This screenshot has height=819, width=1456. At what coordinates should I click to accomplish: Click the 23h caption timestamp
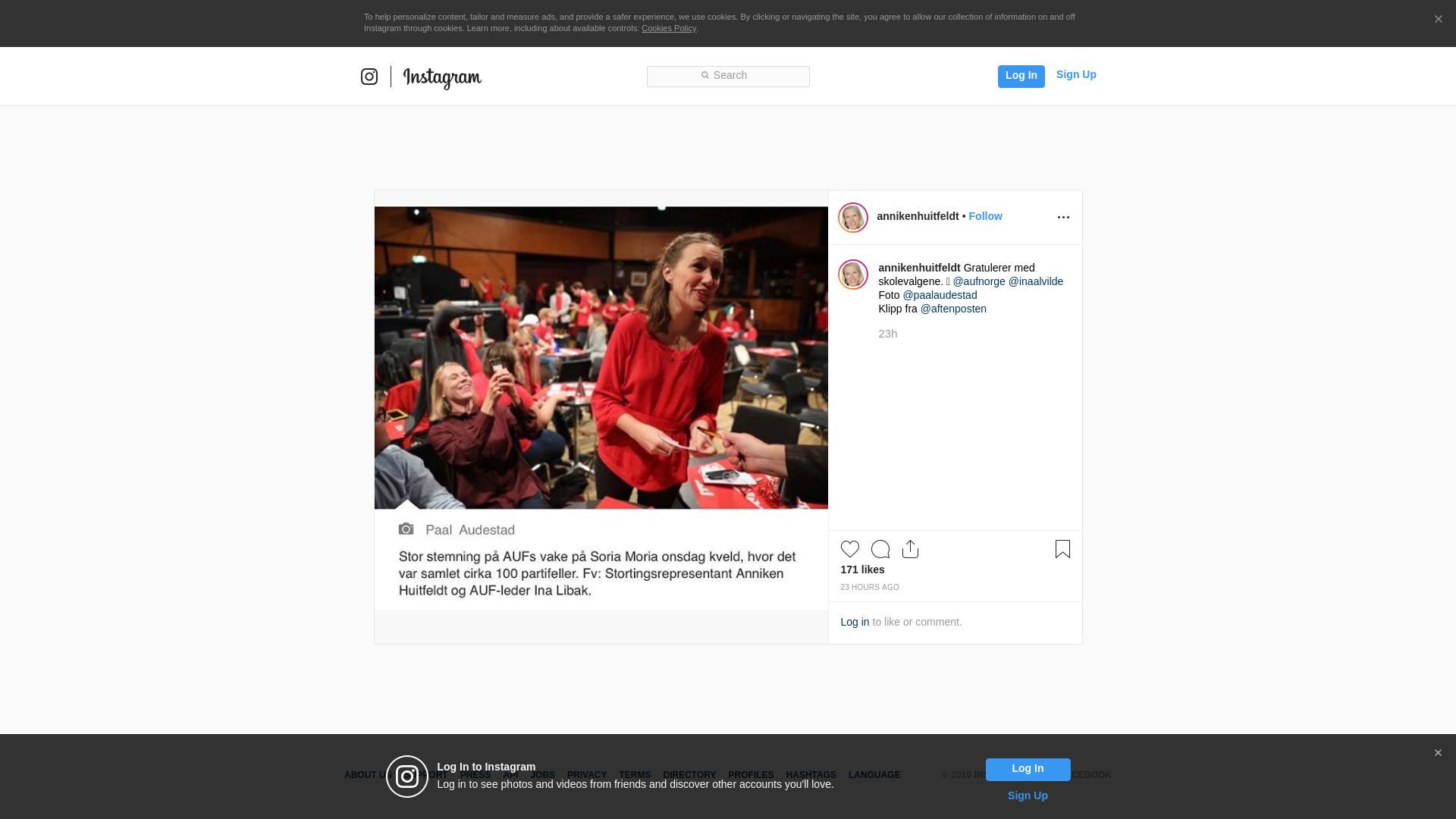tap(888, 334)
